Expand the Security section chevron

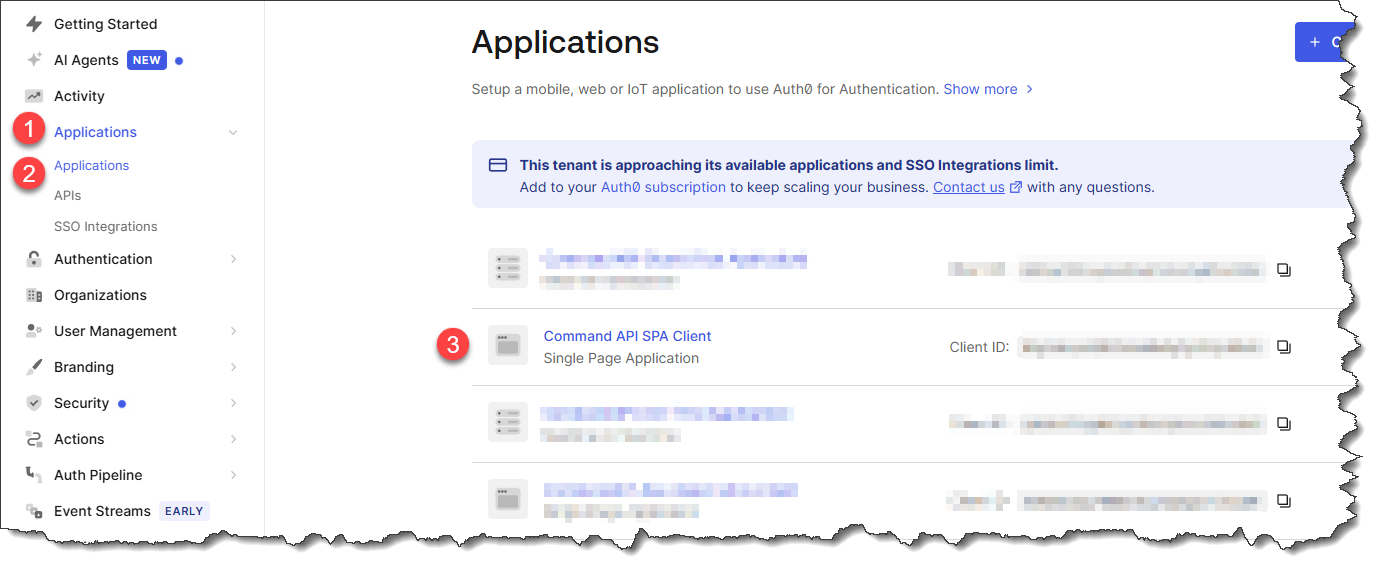(x=233, y=403)
